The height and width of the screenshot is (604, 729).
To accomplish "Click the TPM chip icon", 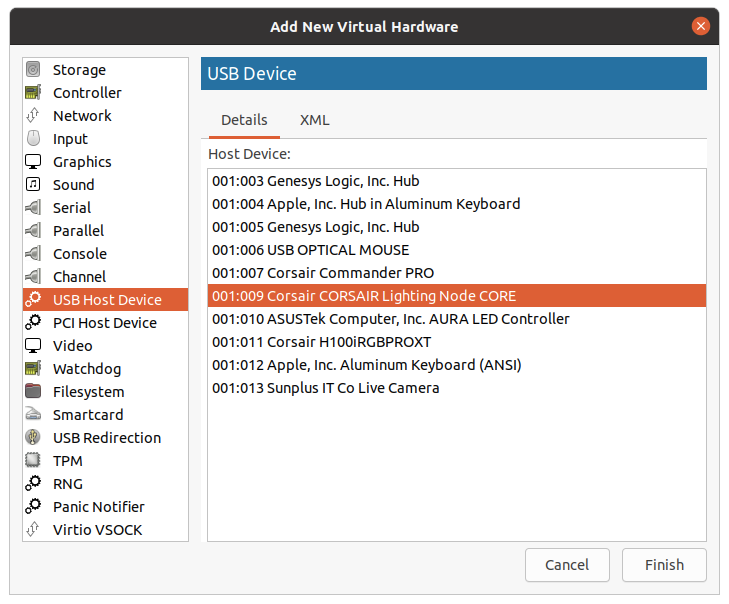I will (34, 461).
